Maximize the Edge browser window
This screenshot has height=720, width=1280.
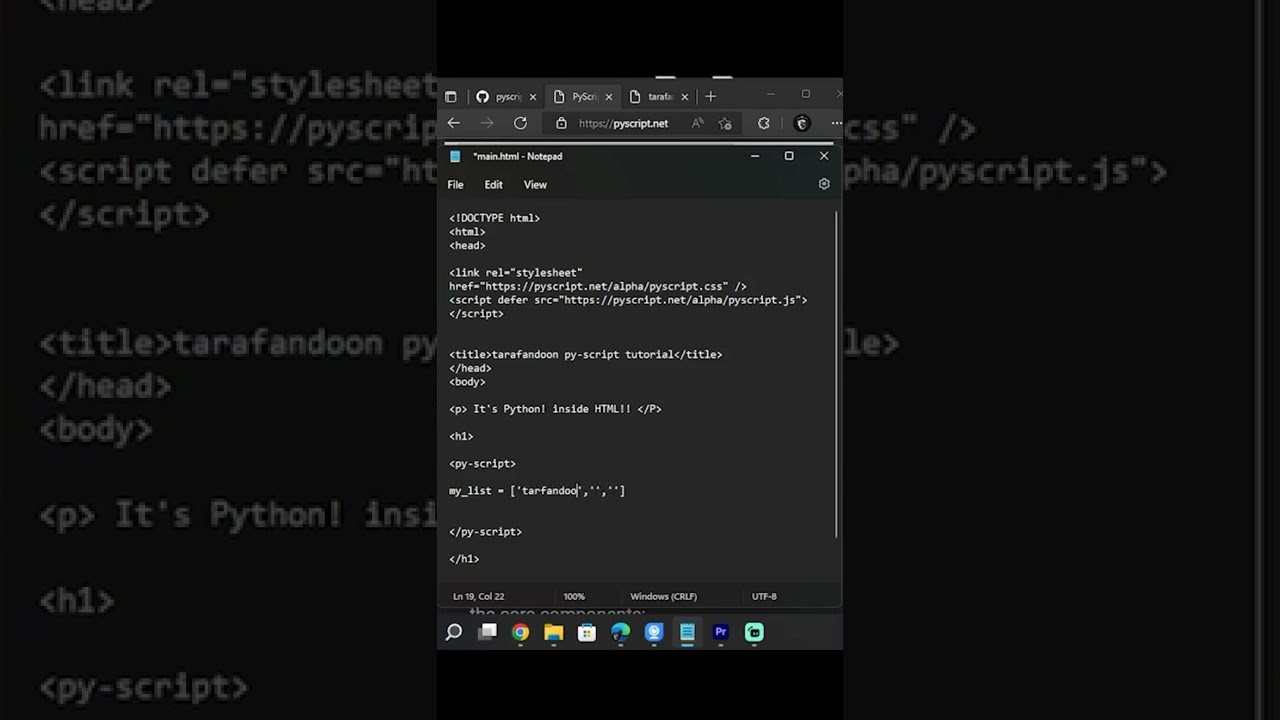pyautogui.click(x=806, y=94)
